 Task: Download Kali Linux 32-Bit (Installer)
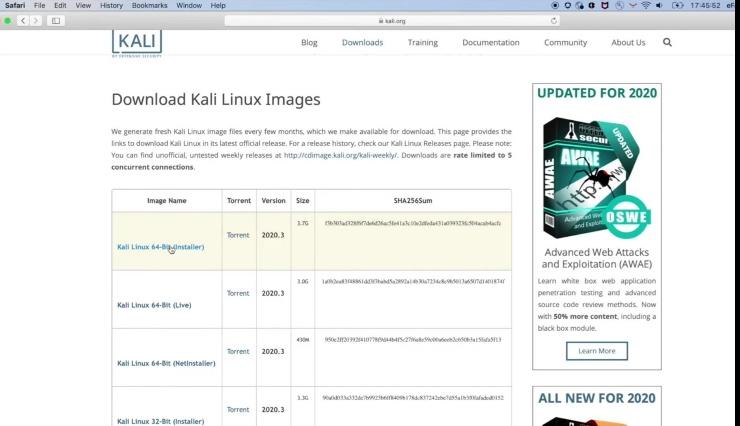coord(160,421)
